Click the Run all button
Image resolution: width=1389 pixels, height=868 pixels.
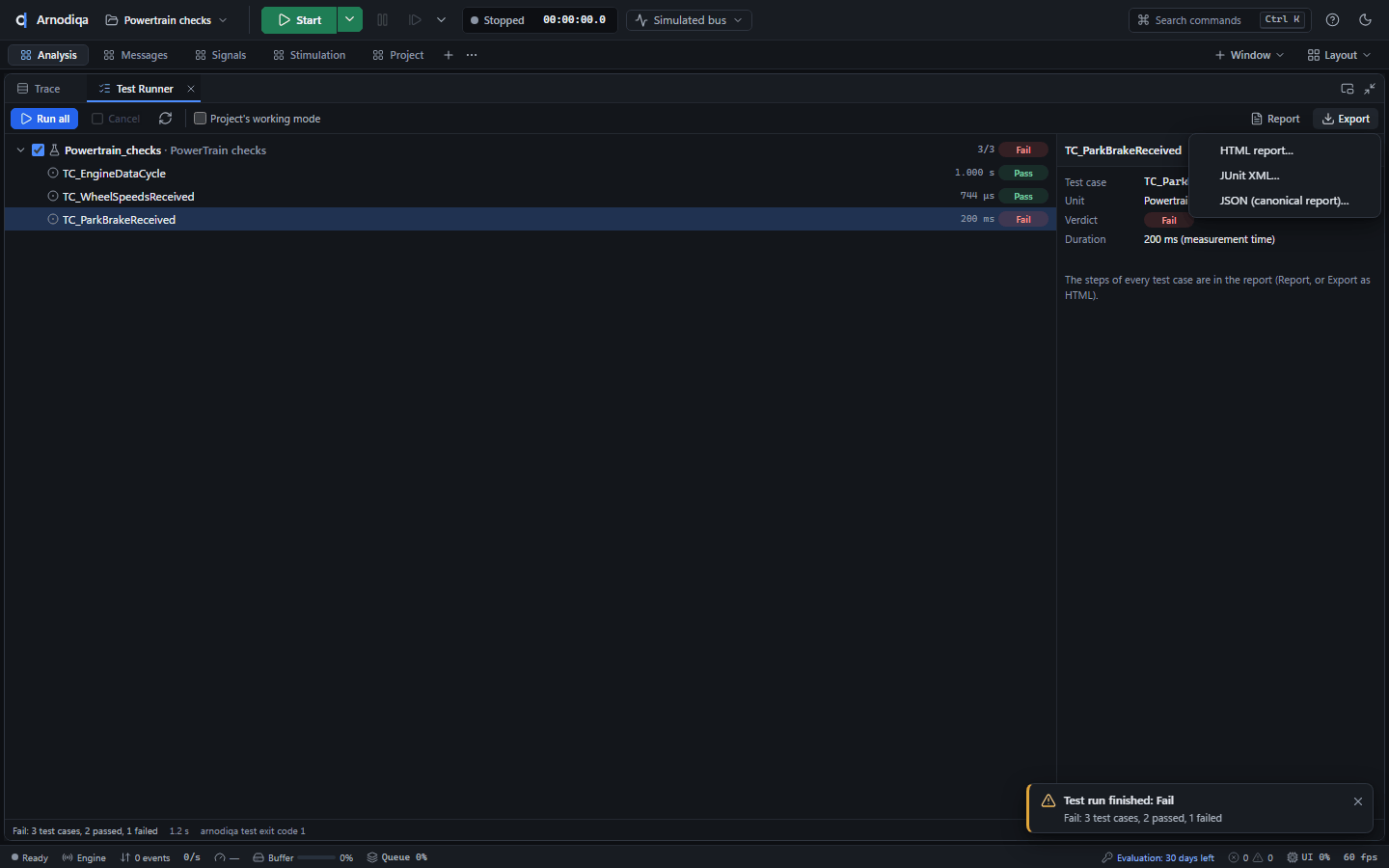tap(44, 119)
